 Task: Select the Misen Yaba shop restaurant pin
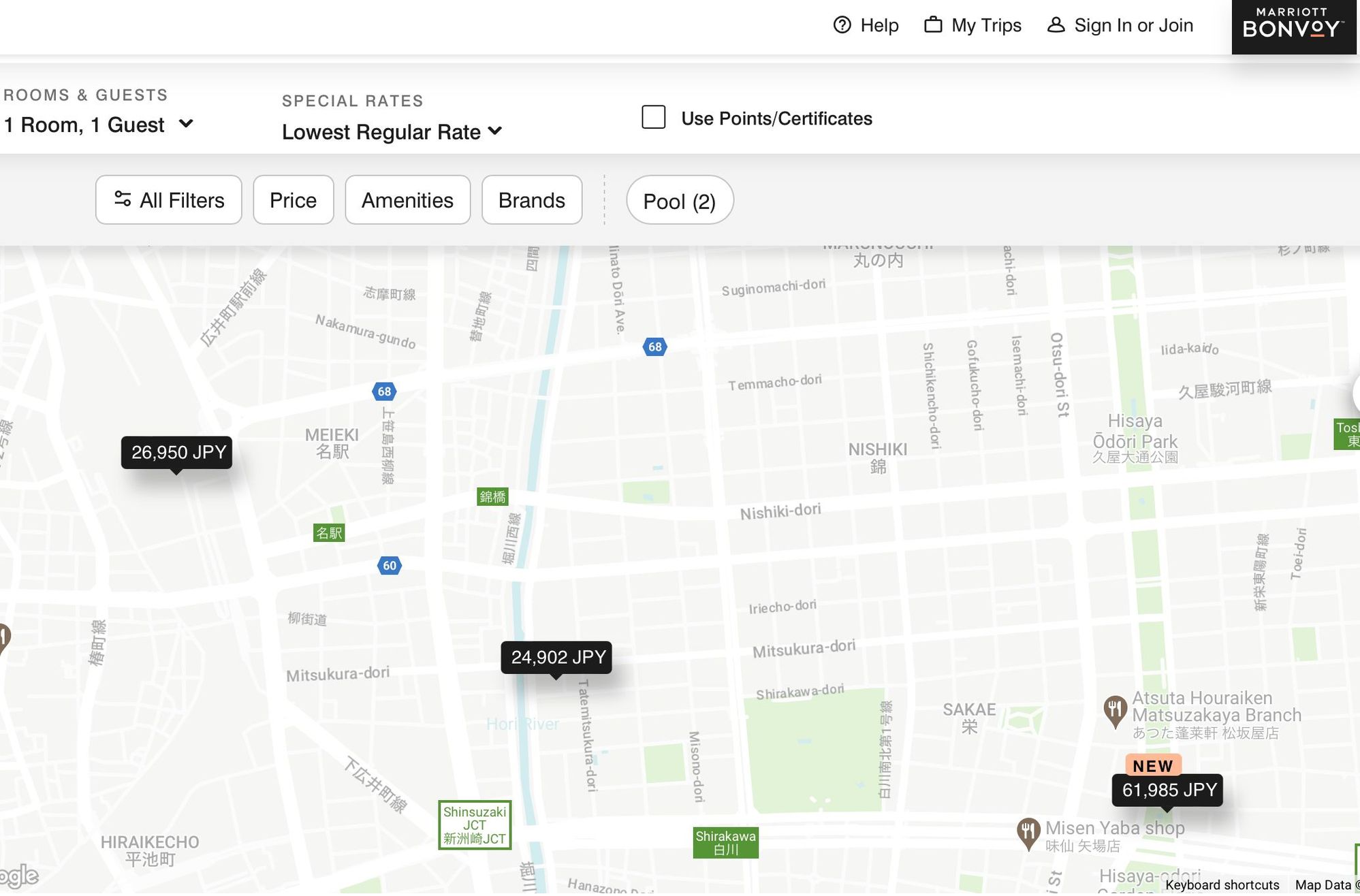coord(1028,834)
